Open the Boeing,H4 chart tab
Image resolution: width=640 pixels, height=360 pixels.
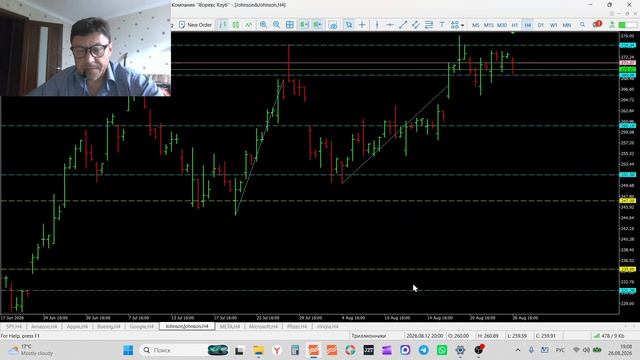(109, 327)
